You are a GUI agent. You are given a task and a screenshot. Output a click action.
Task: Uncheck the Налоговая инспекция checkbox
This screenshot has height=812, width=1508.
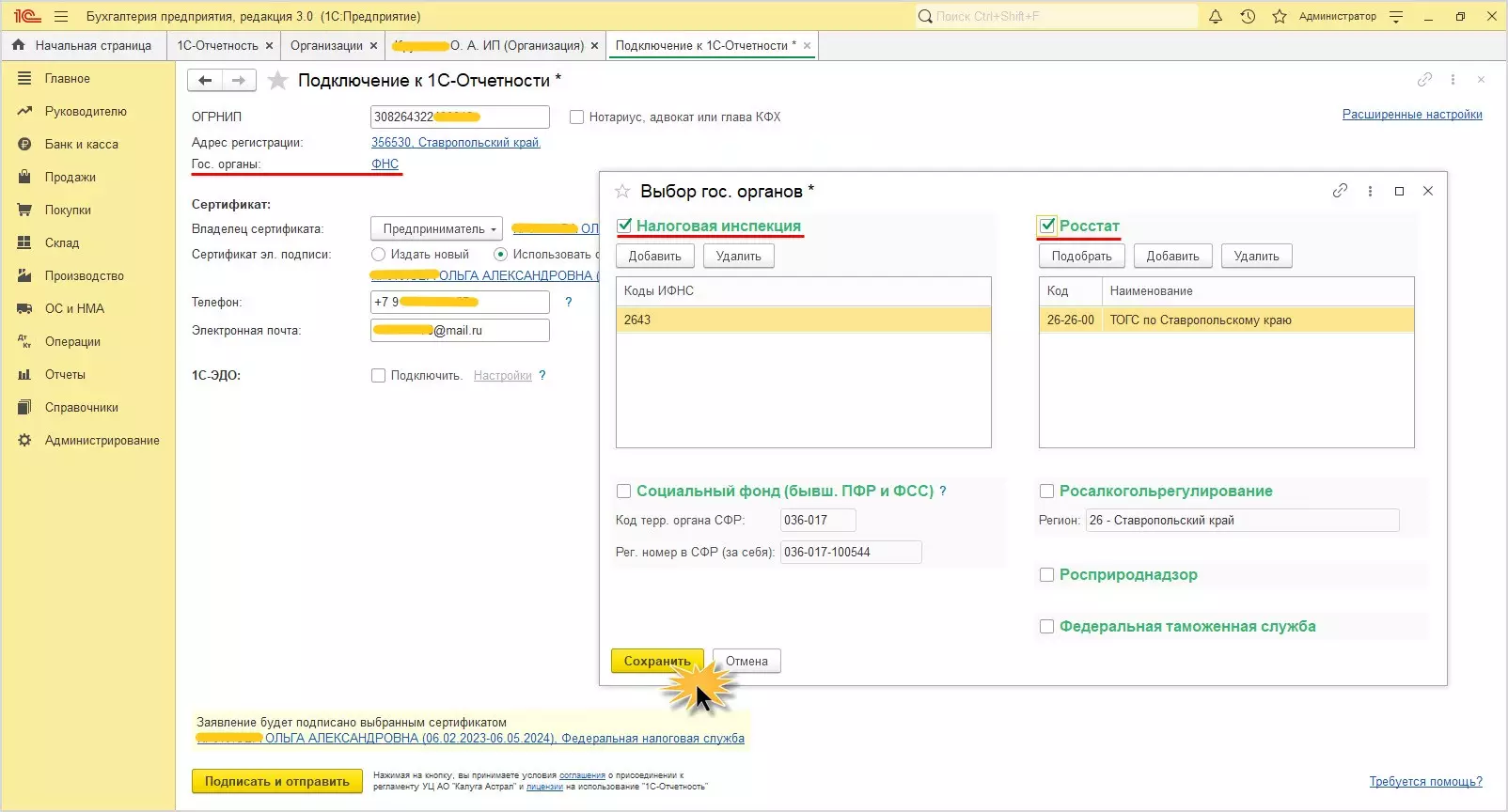(x=624, y=226)
